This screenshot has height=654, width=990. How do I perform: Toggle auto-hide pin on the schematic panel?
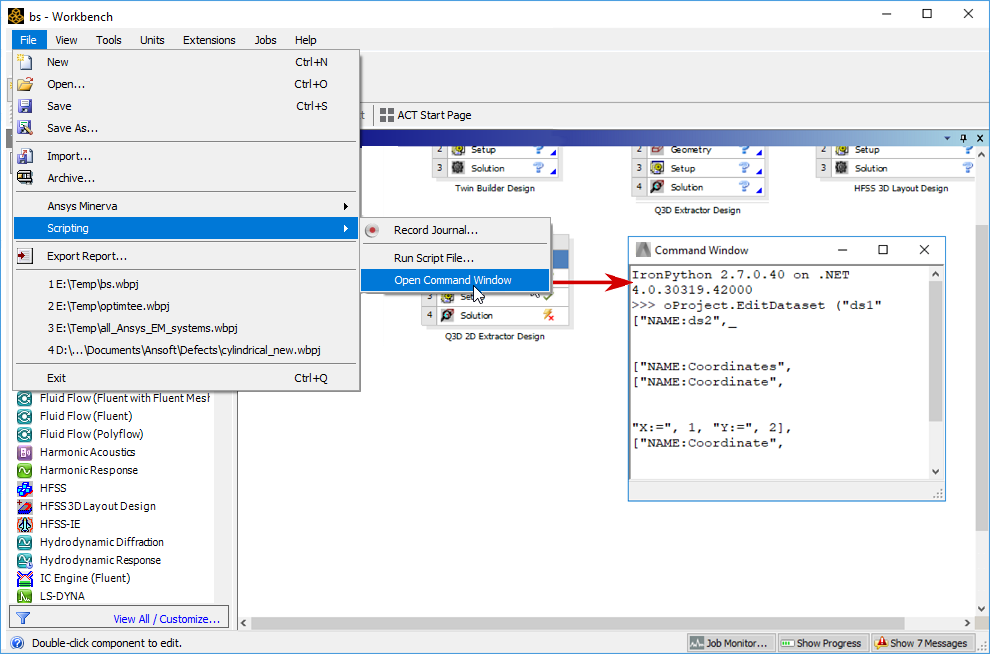(x=964, y=137)
